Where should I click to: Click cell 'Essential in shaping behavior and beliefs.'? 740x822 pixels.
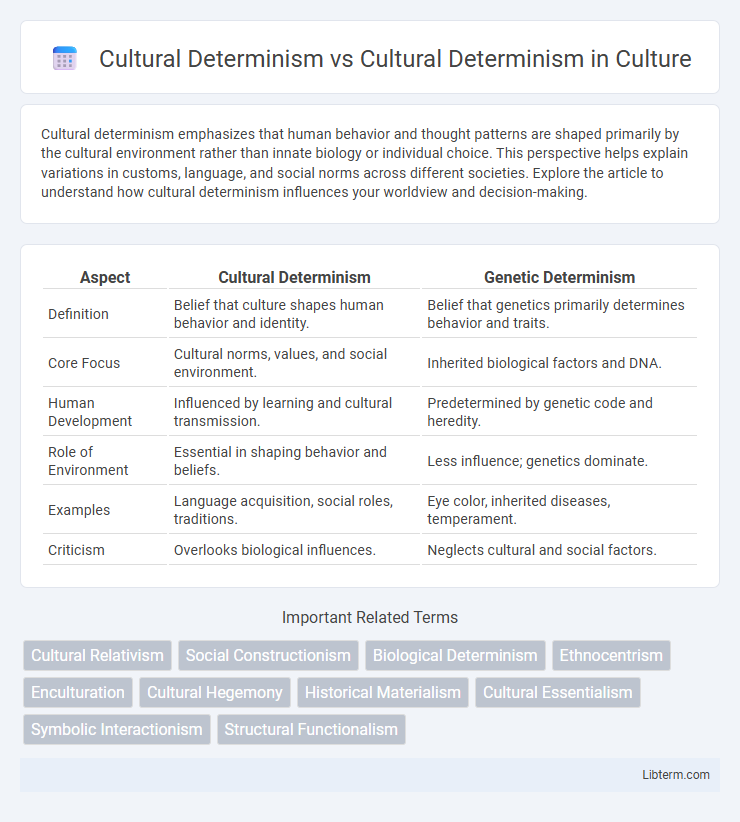tap(295, 461)
